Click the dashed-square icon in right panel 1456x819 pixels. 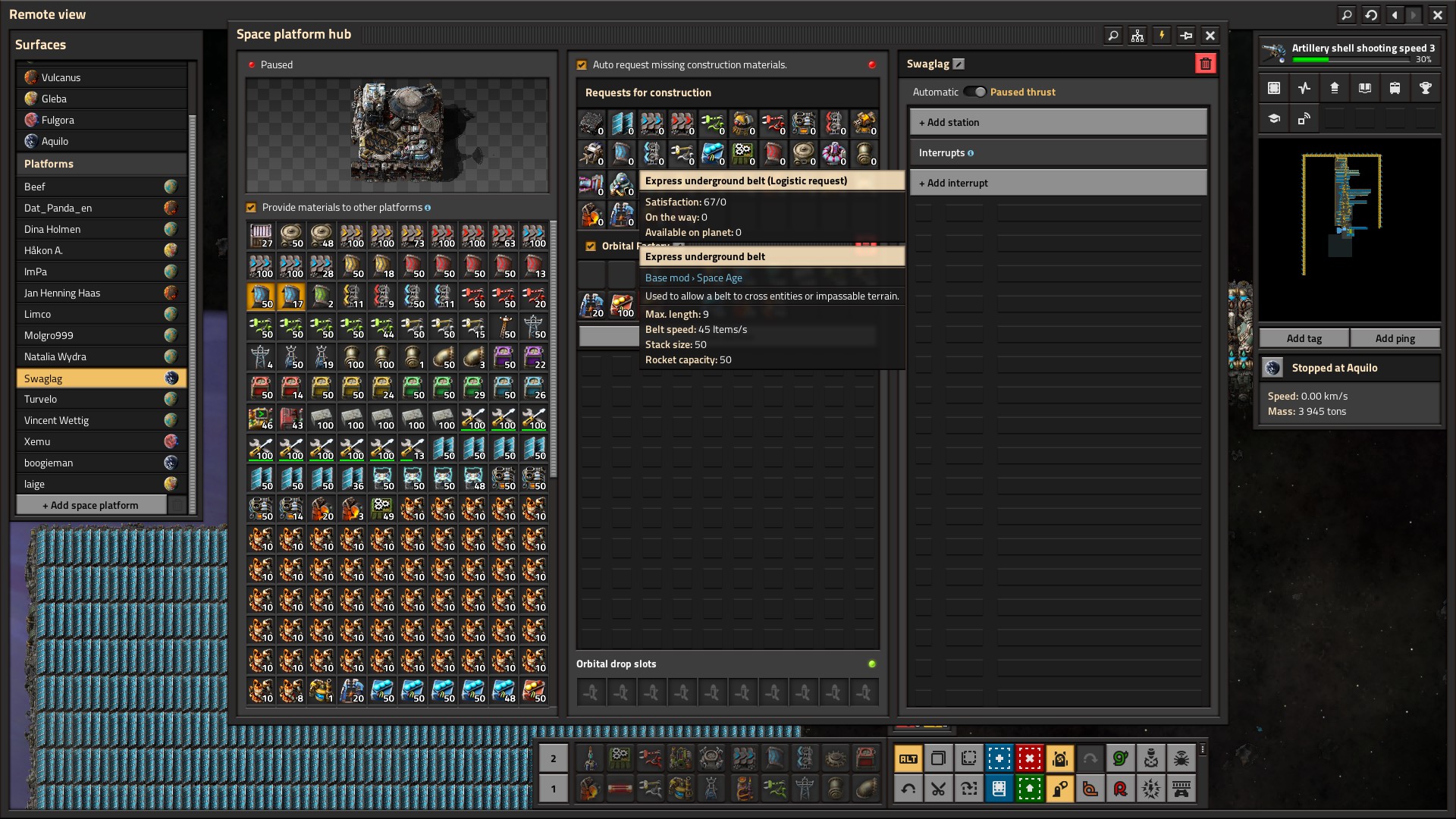(1274, 88)
